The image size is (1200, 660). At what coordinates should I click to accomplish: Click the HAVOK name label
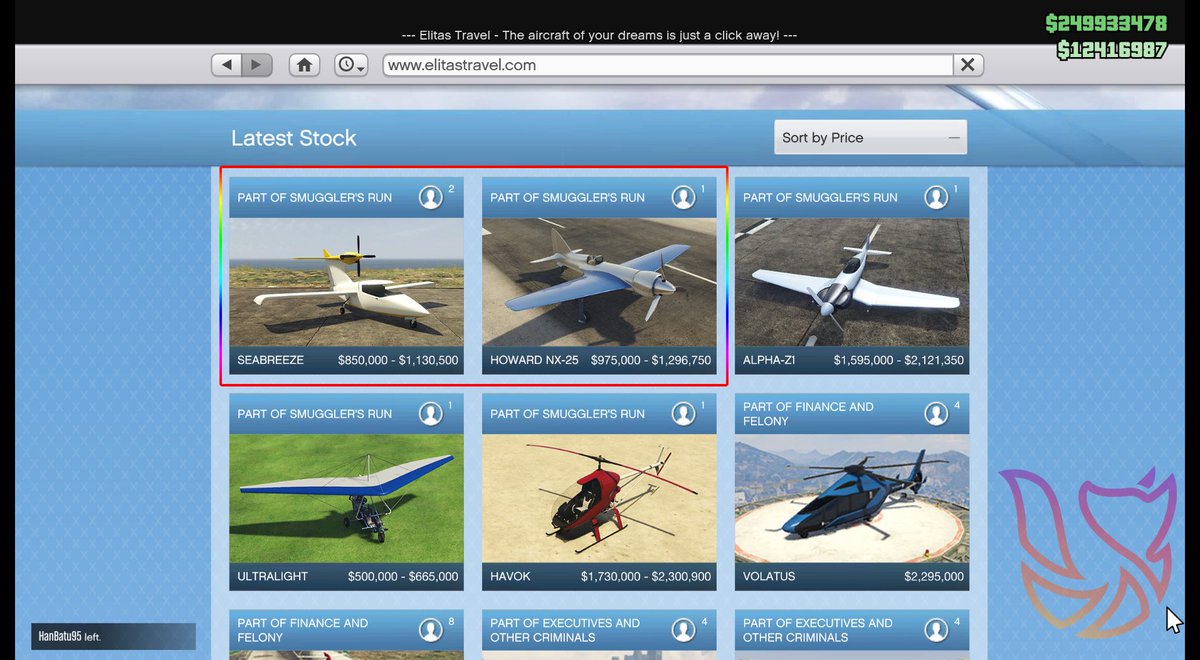(510, 576)
